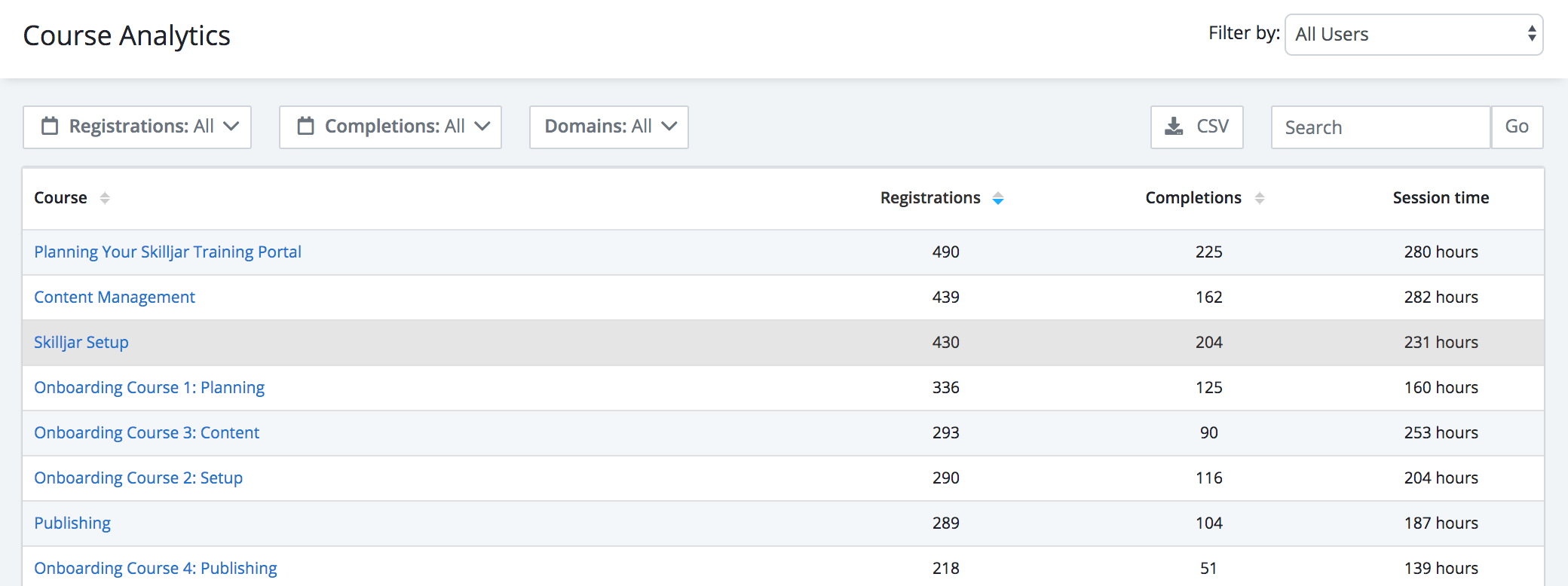The height and width of the screenshot is (586, 1568).
Task: Open the Completions: All dropdown
Action: point(390,127)
